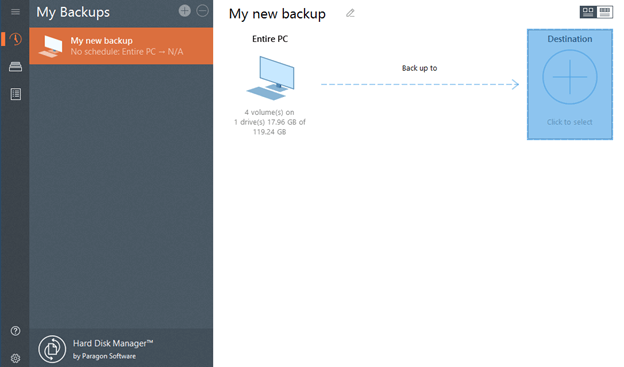The height and width of the screenshot is (367, 624).
Task: Open the Backup & Recovery clock icon
Action: 15,39
